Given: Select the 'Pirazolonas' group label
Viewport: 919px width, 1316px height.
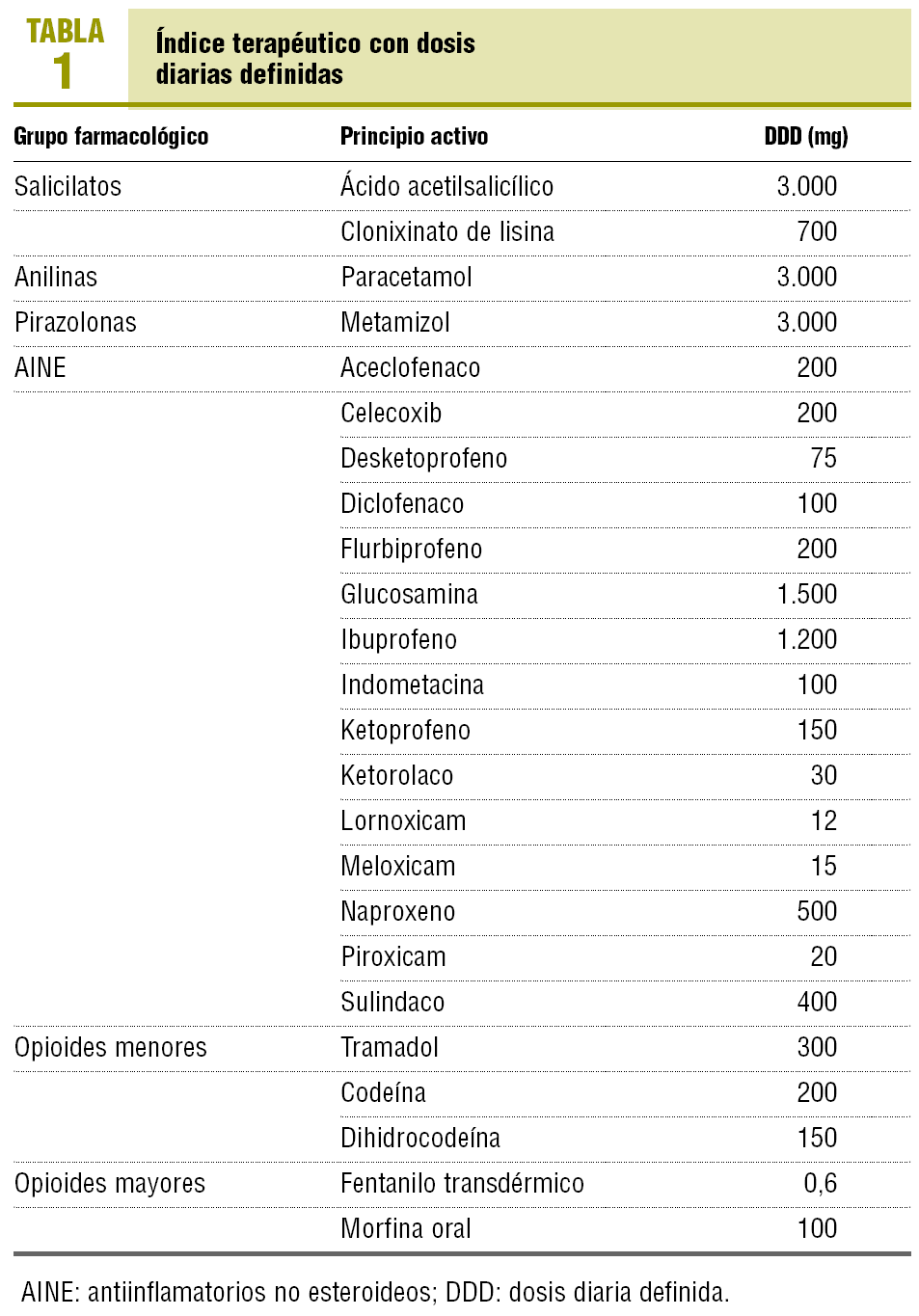Looking at the screenshot, I should (75, 323).
